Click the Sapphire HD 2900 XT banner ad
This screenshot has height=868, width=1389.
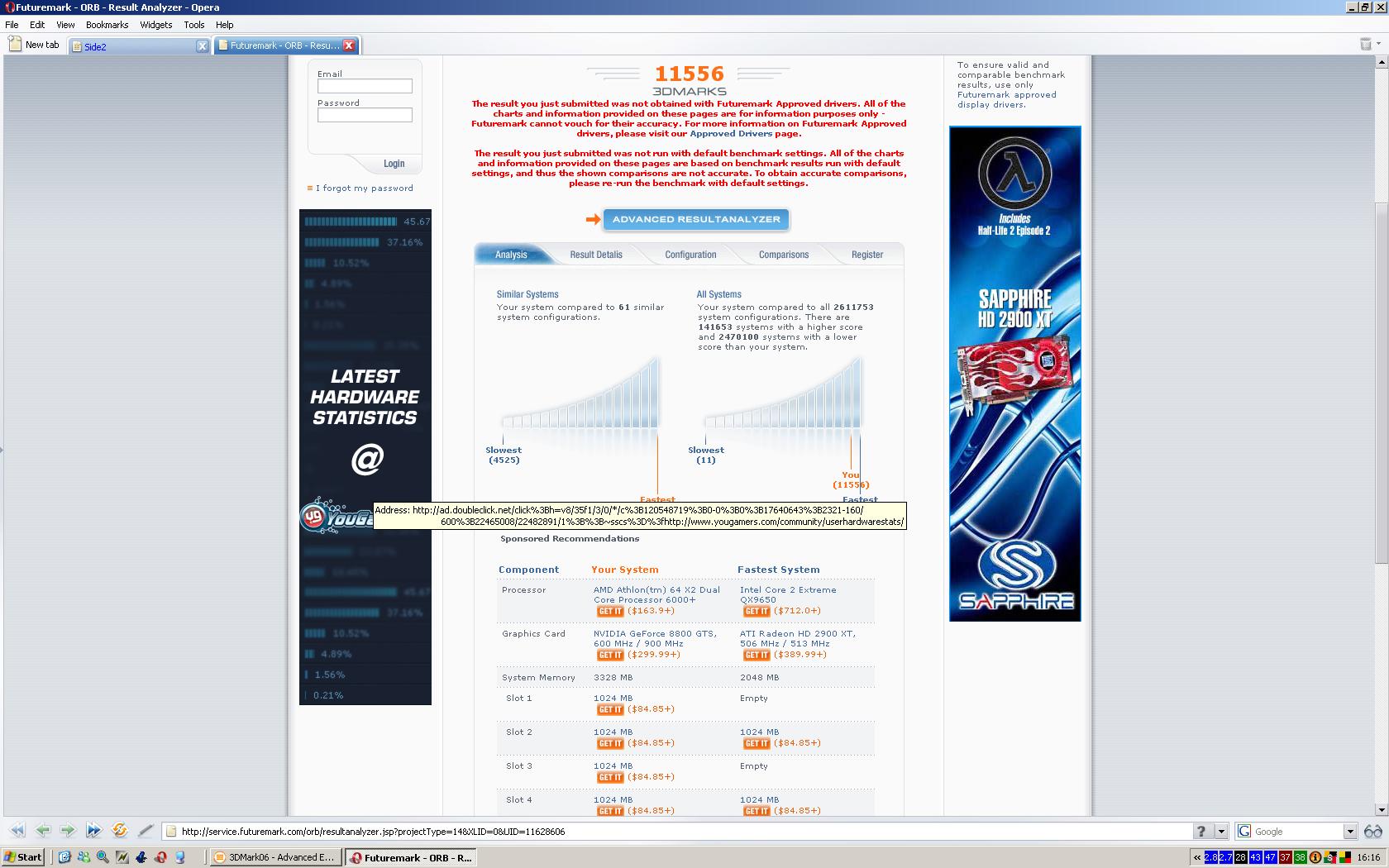tap(1014, 374)
